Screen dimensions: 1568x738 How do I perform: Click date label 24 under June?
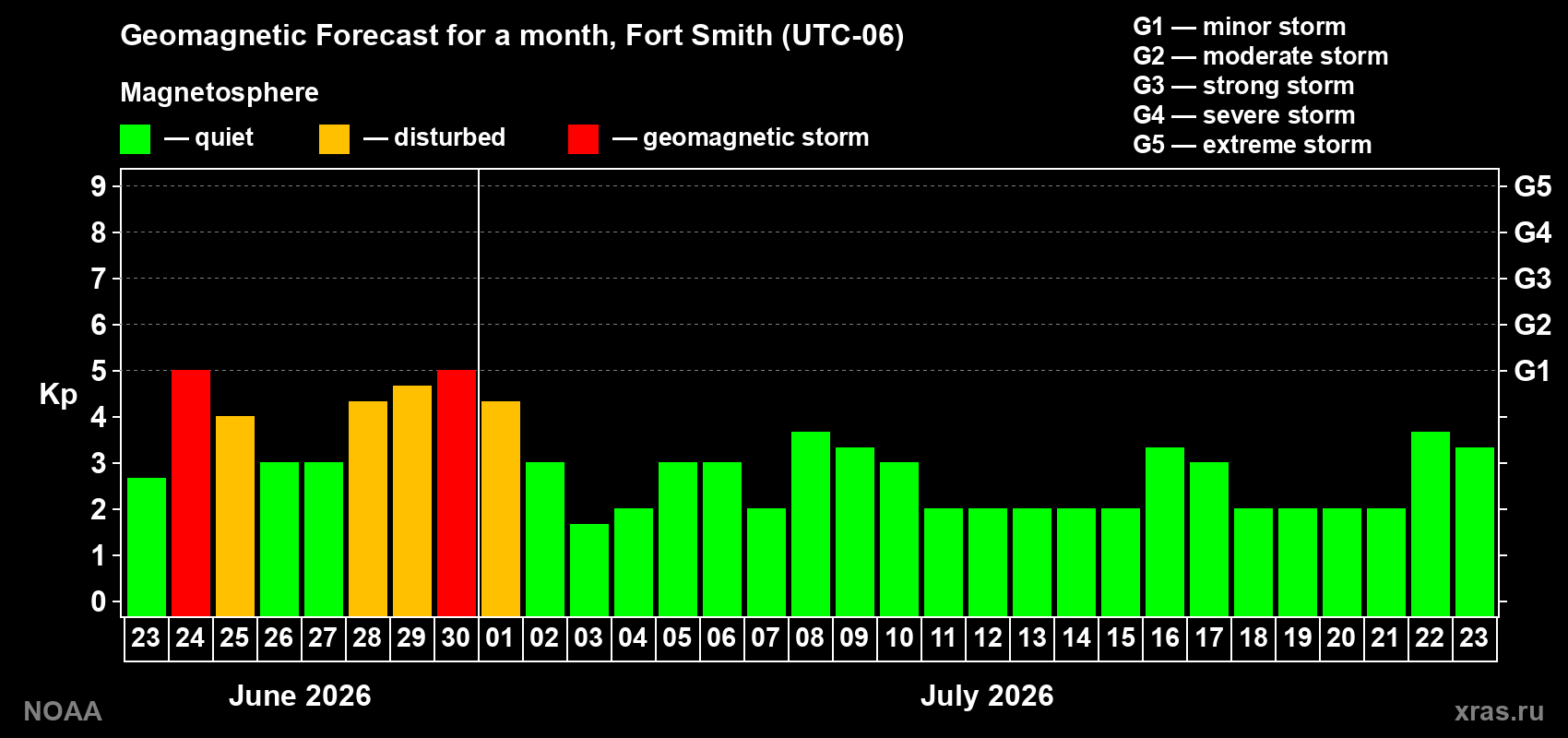[190, 638]
